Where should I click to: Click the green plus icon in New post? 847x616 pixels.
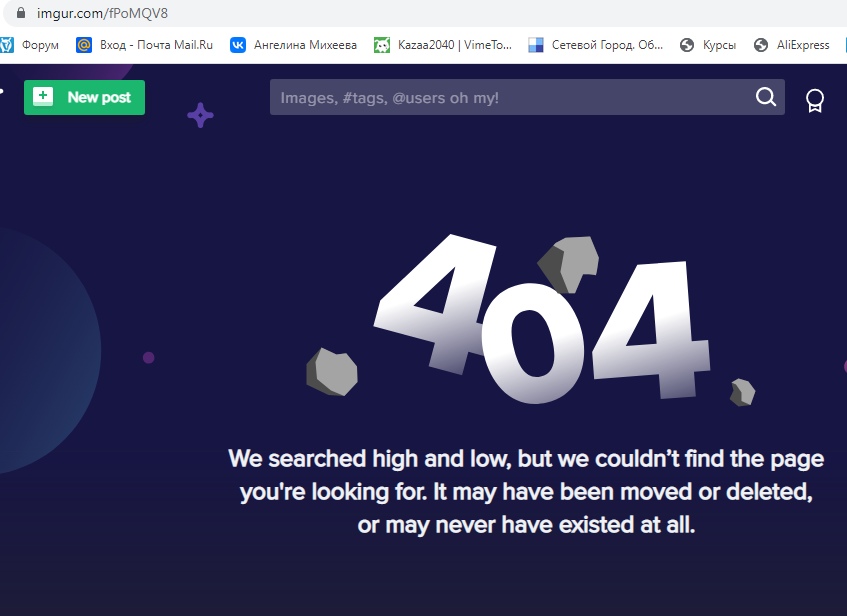(x=43, y=97)
